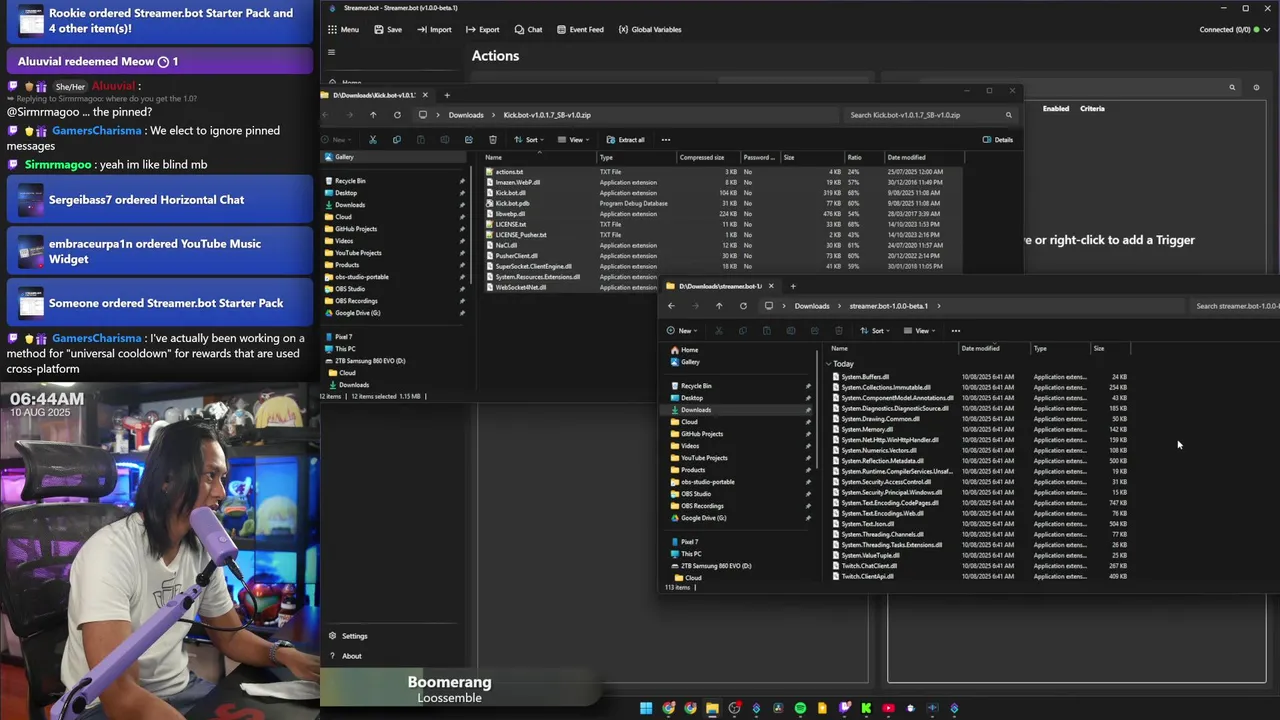
Task: Open GitHub Projects in Kick.bot window sidebar
Action: click(356, 229)
